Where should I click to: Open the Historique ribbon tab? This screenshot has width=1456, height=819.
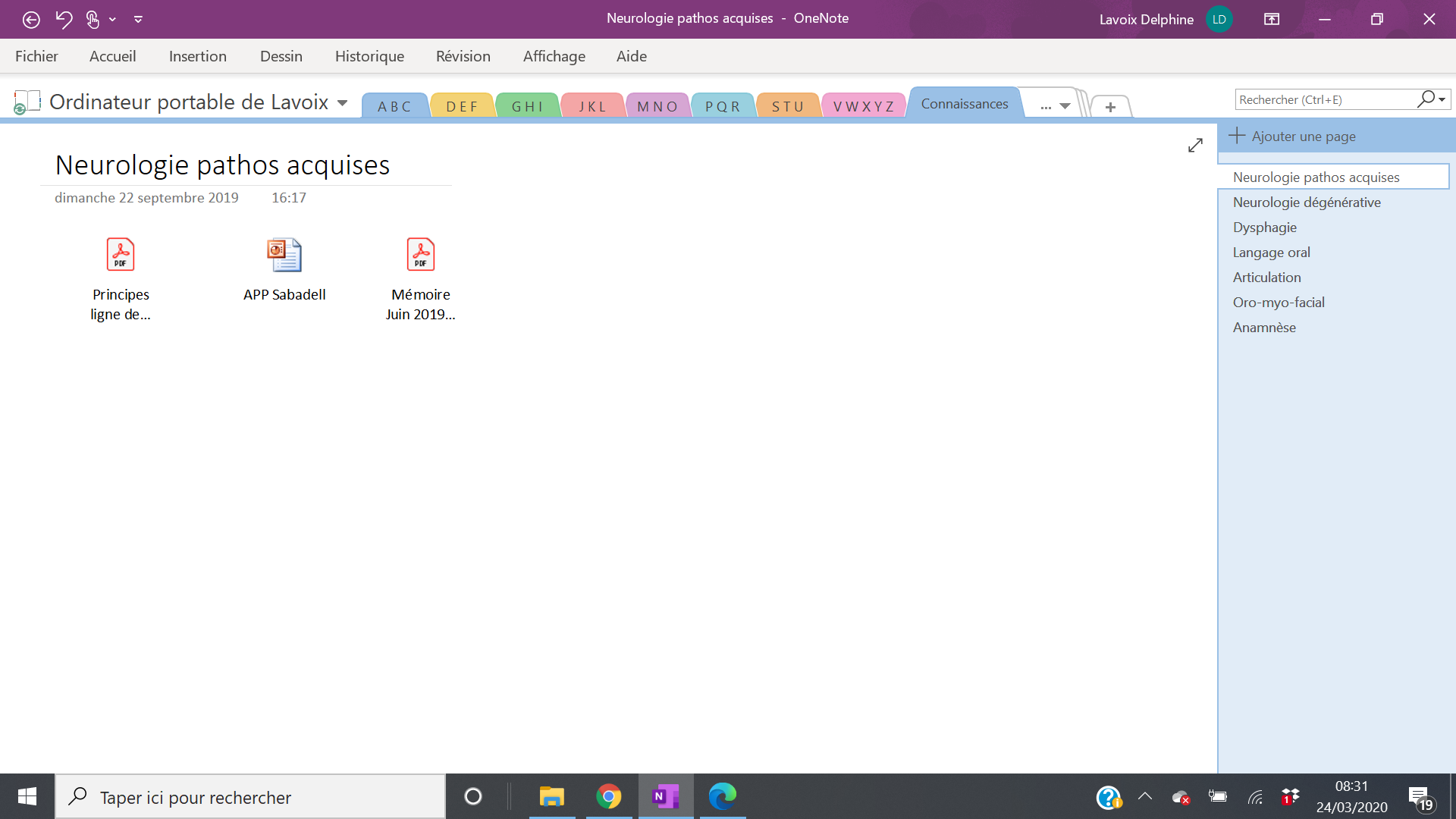point(369,56)
